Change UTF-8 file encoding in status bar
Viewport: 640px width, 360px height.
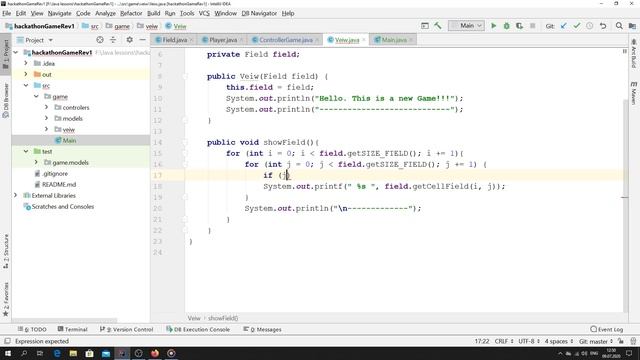click(529, 341)
